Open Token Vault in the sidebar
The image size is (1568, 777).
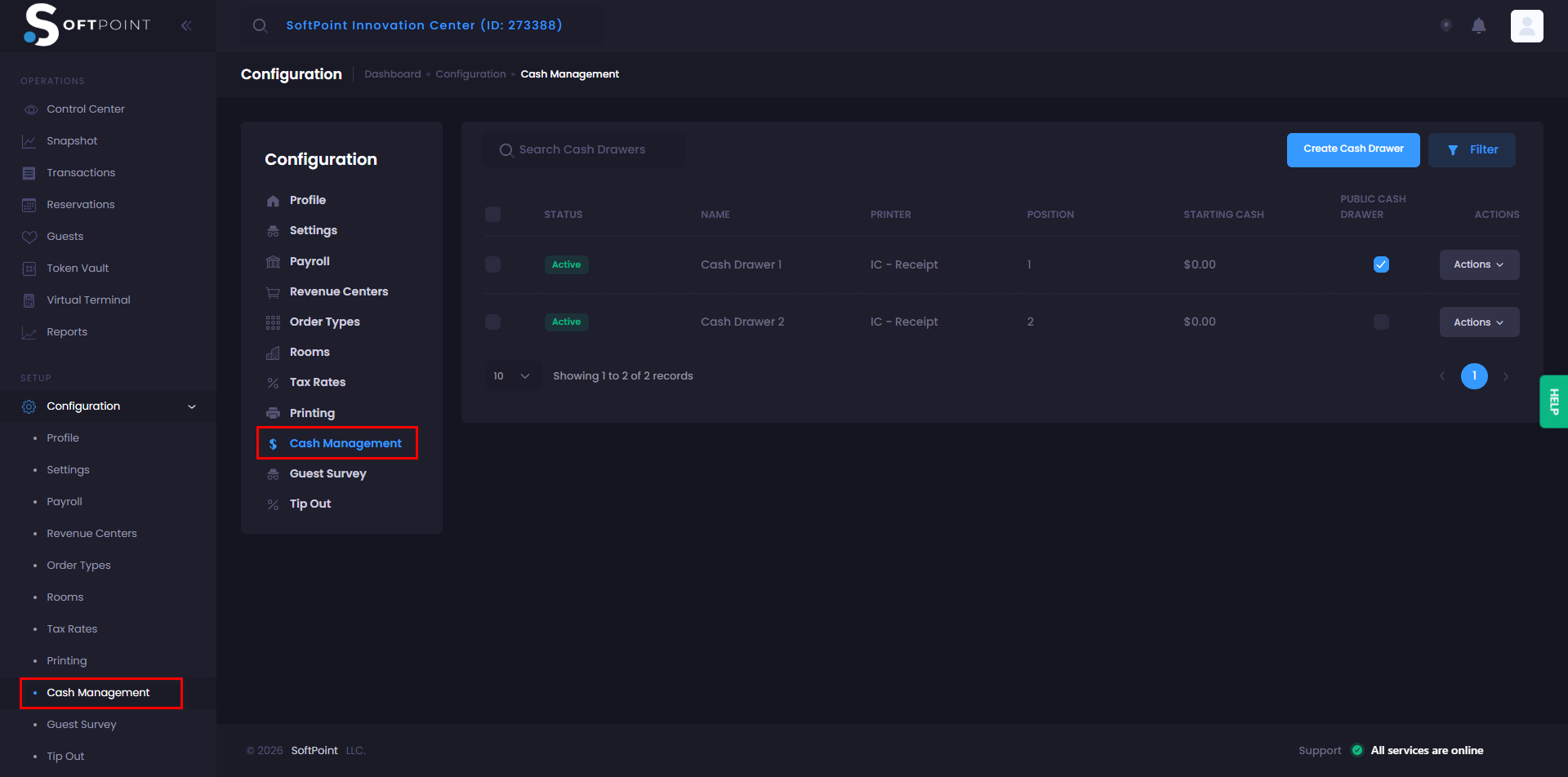[x=77, y=269]
